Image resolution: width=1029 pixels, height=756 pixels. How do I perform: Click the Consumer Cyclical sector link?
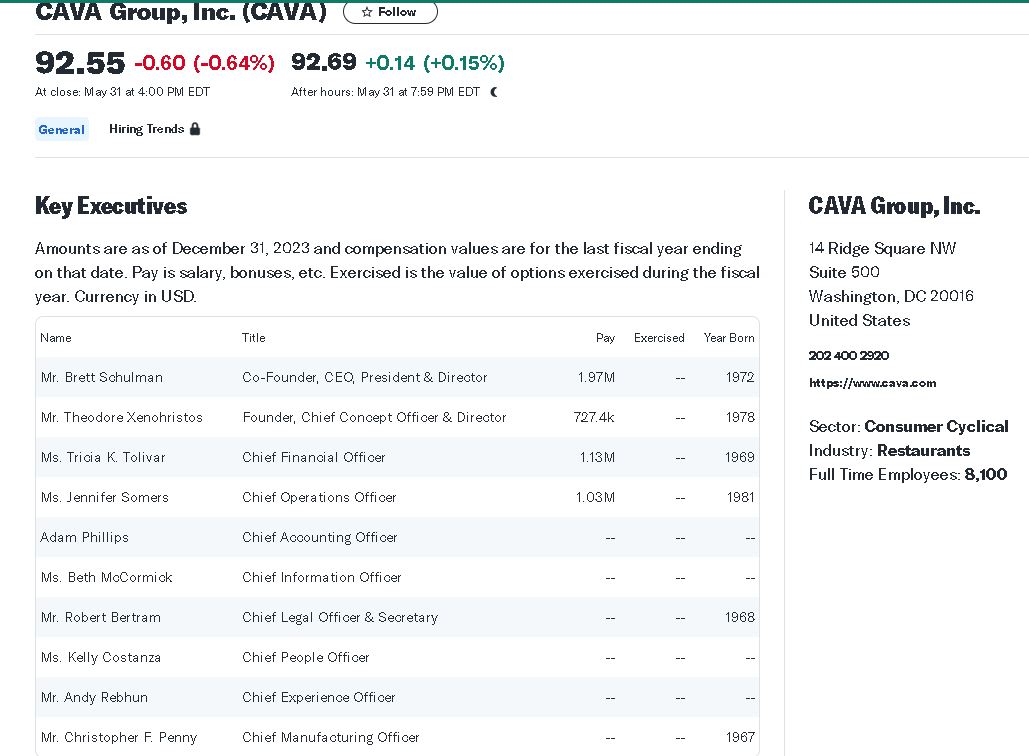(x=936, y=426)
